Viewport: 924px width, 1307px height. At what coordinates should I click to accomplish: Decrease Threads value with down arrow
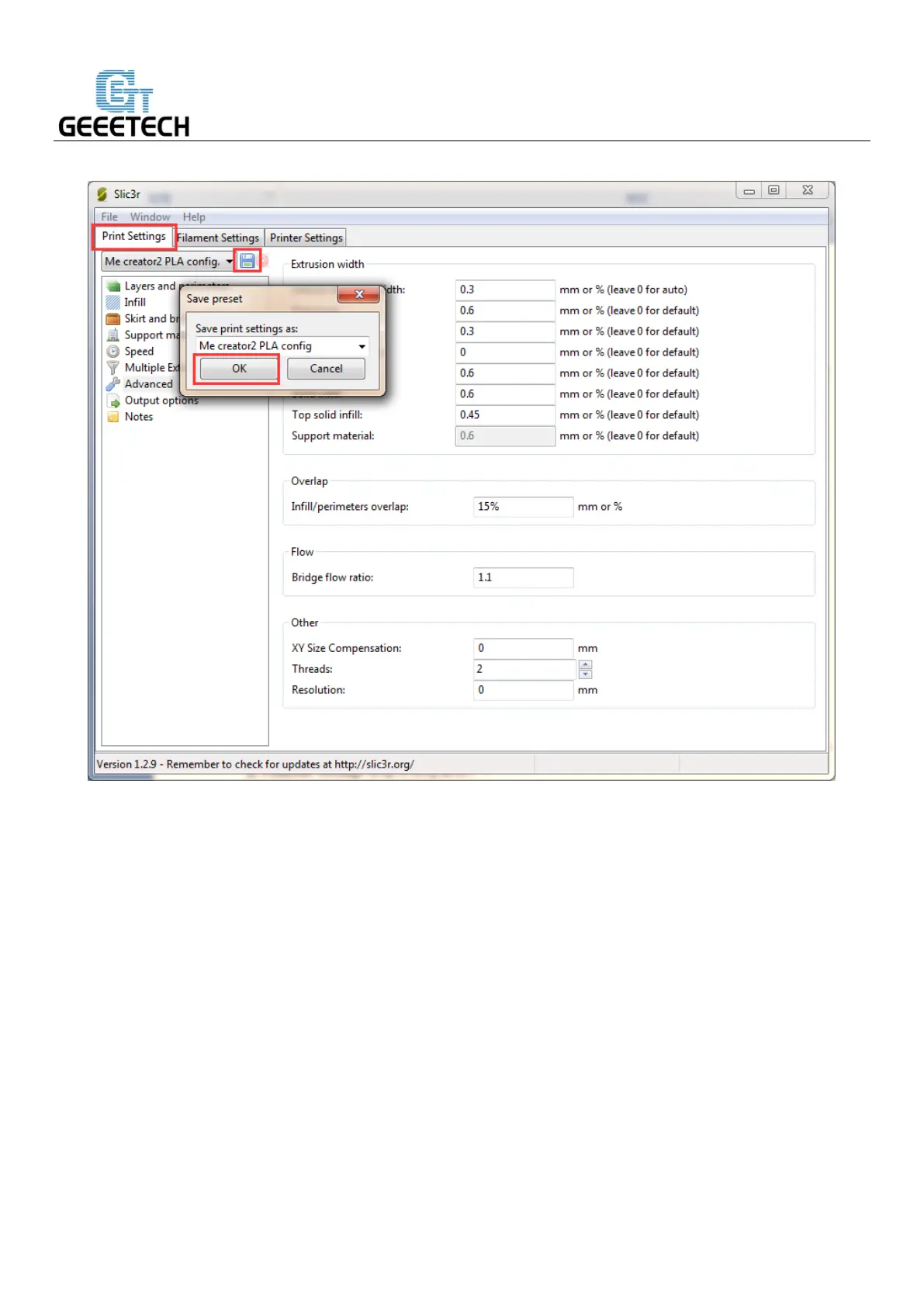(x=586, y=674)
